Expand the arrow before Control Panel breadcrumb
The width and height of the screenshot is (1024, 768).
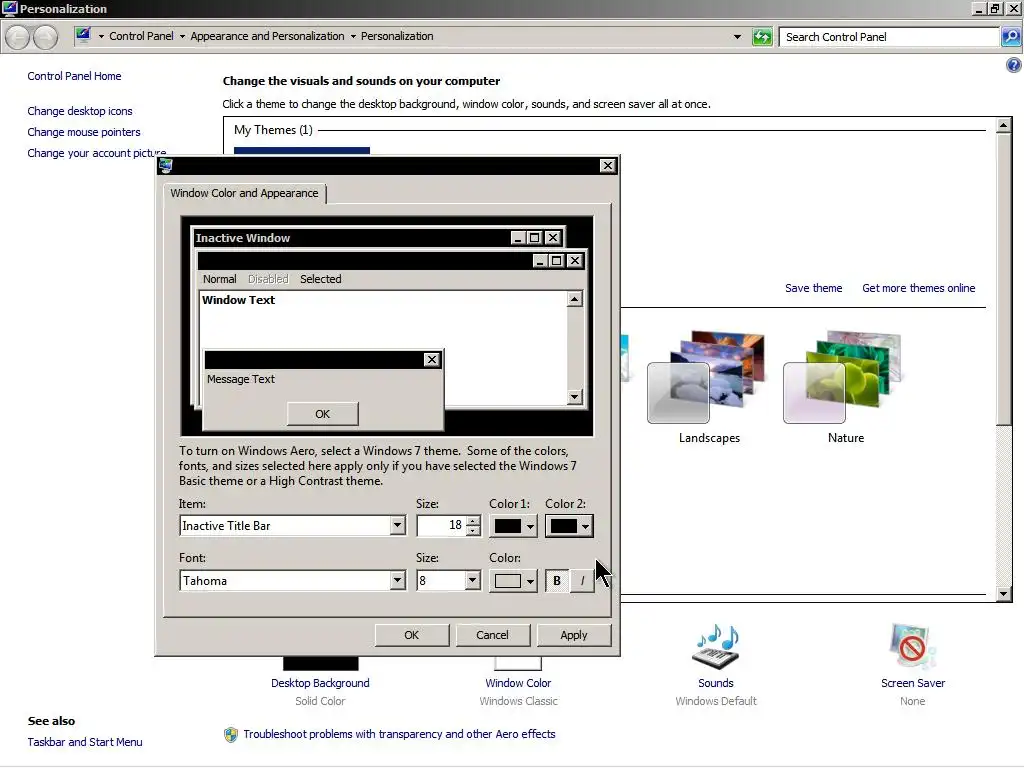[101, 37]
